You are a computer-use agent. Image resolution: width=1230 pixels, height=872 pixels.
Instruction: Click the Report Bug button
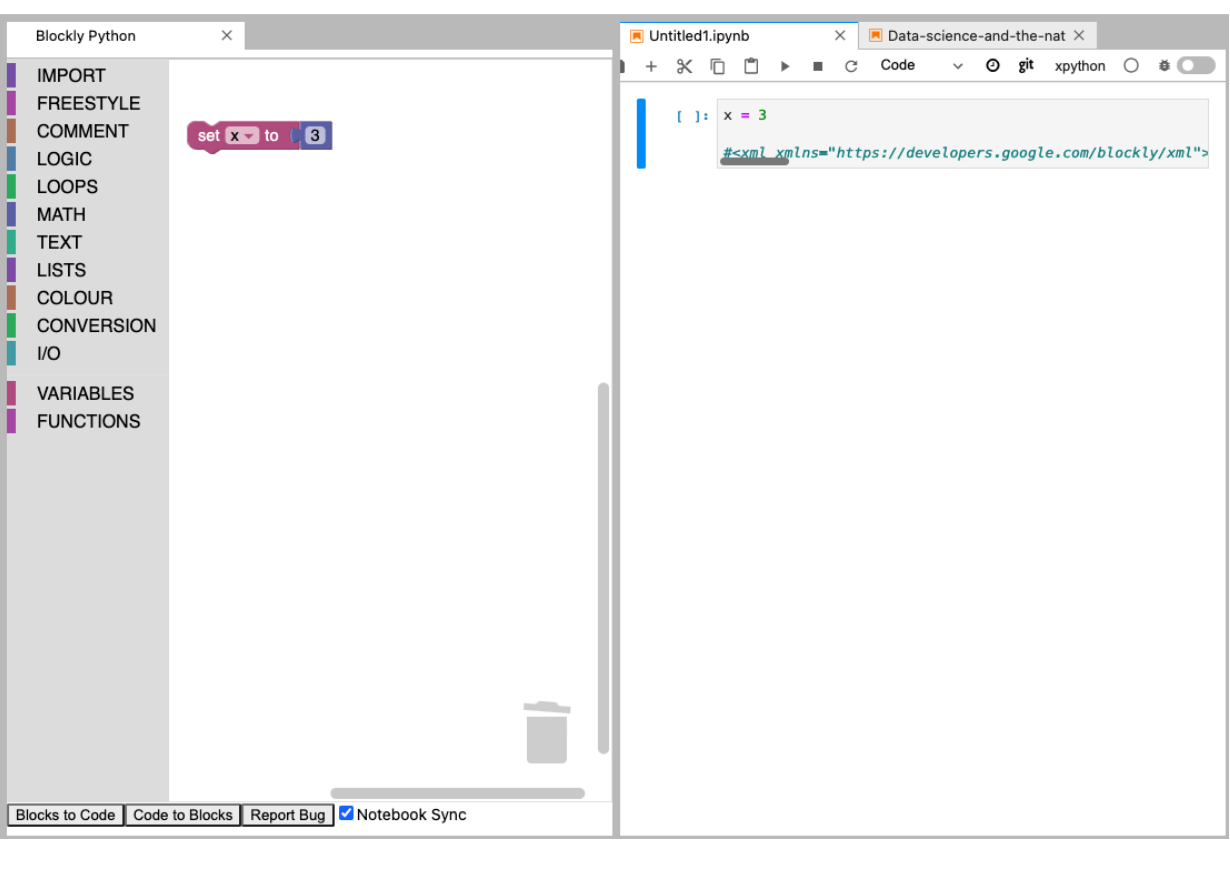coord(288,815)
